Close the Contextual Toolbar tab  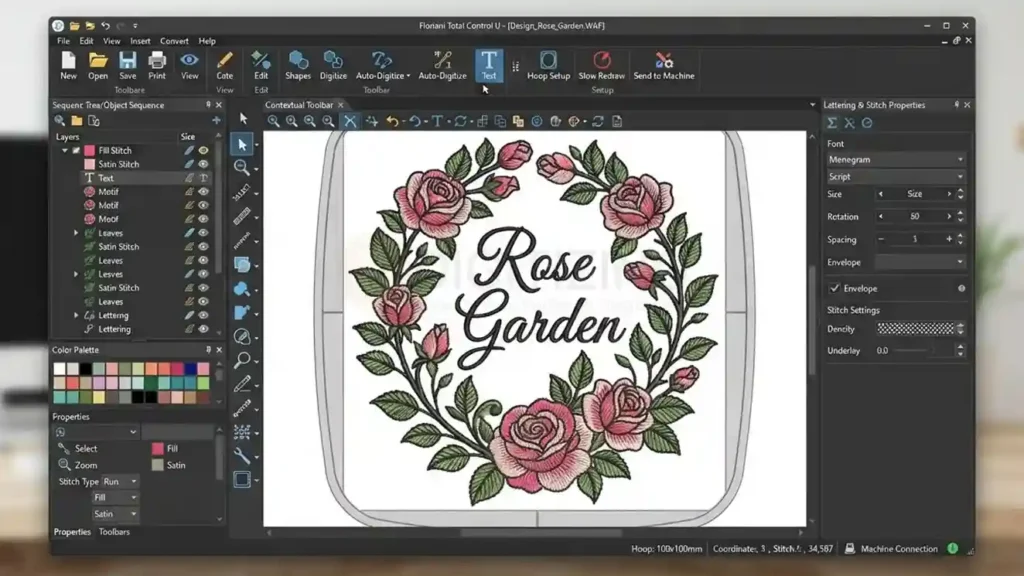pyautogui.click(x=340, y=104)
